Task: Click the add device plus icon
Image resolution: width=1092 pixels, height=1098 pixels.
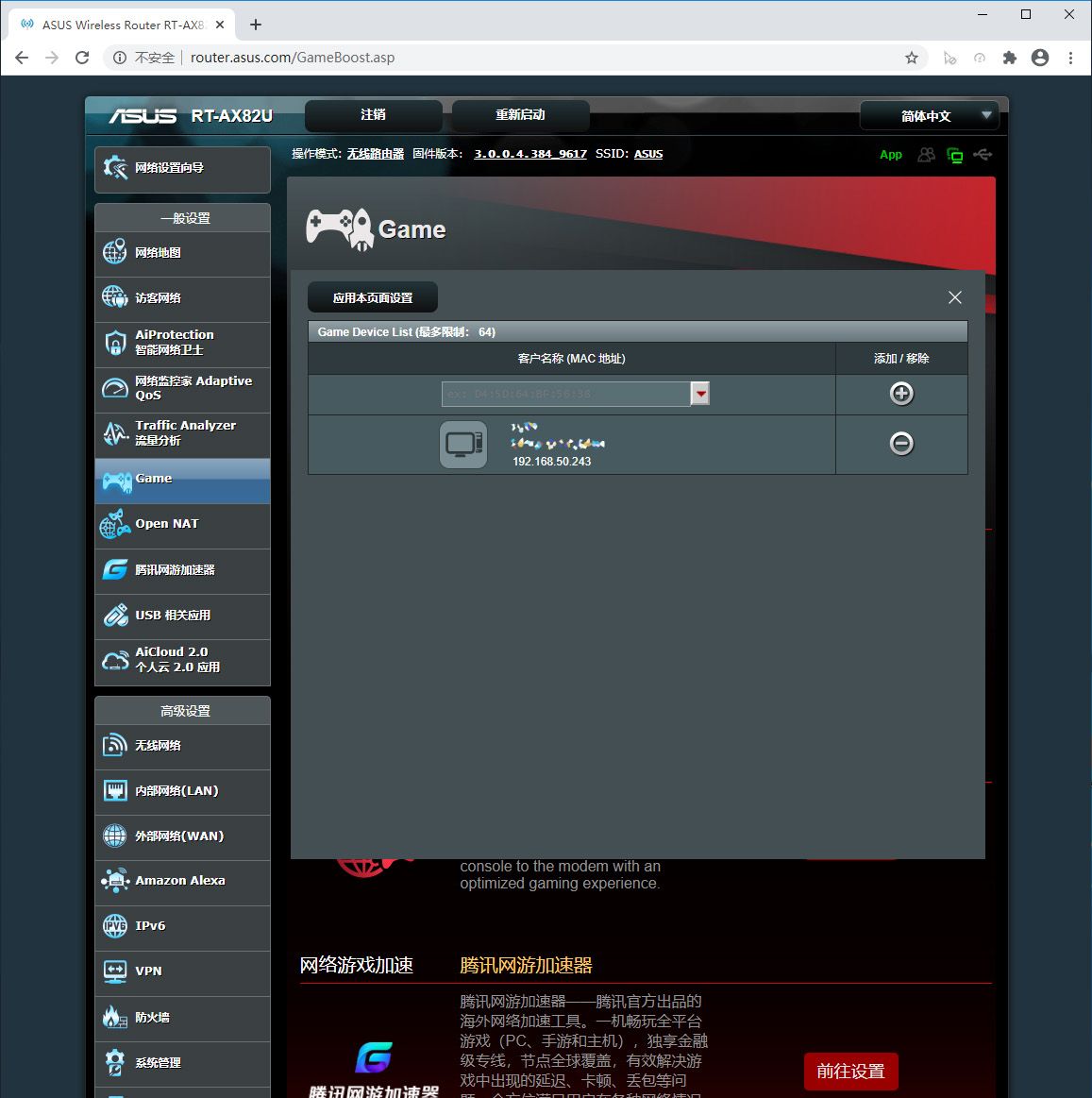Action: [901, 394]
